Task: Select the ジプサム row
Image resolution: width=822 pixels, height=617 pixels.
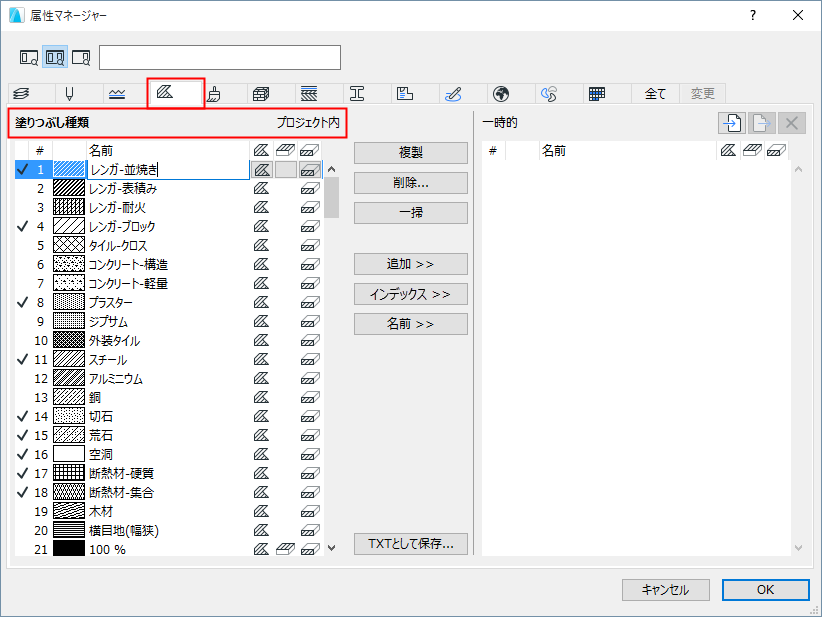Action: [168, 321]
